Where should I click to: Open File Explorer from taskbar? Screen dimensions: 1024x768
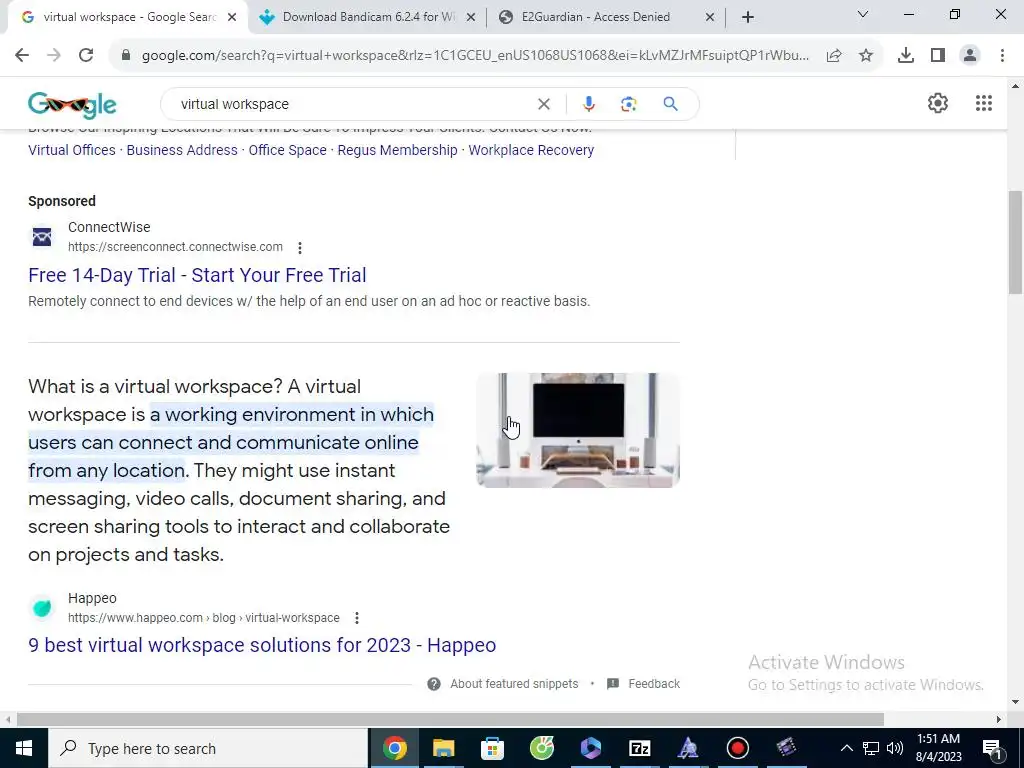[443, 748]
